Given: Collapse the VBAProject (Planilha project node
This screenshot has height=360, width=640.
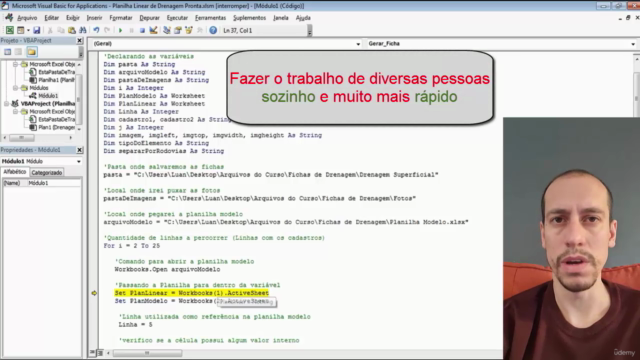Looking at the screenshot, I should tap(7, 104).
